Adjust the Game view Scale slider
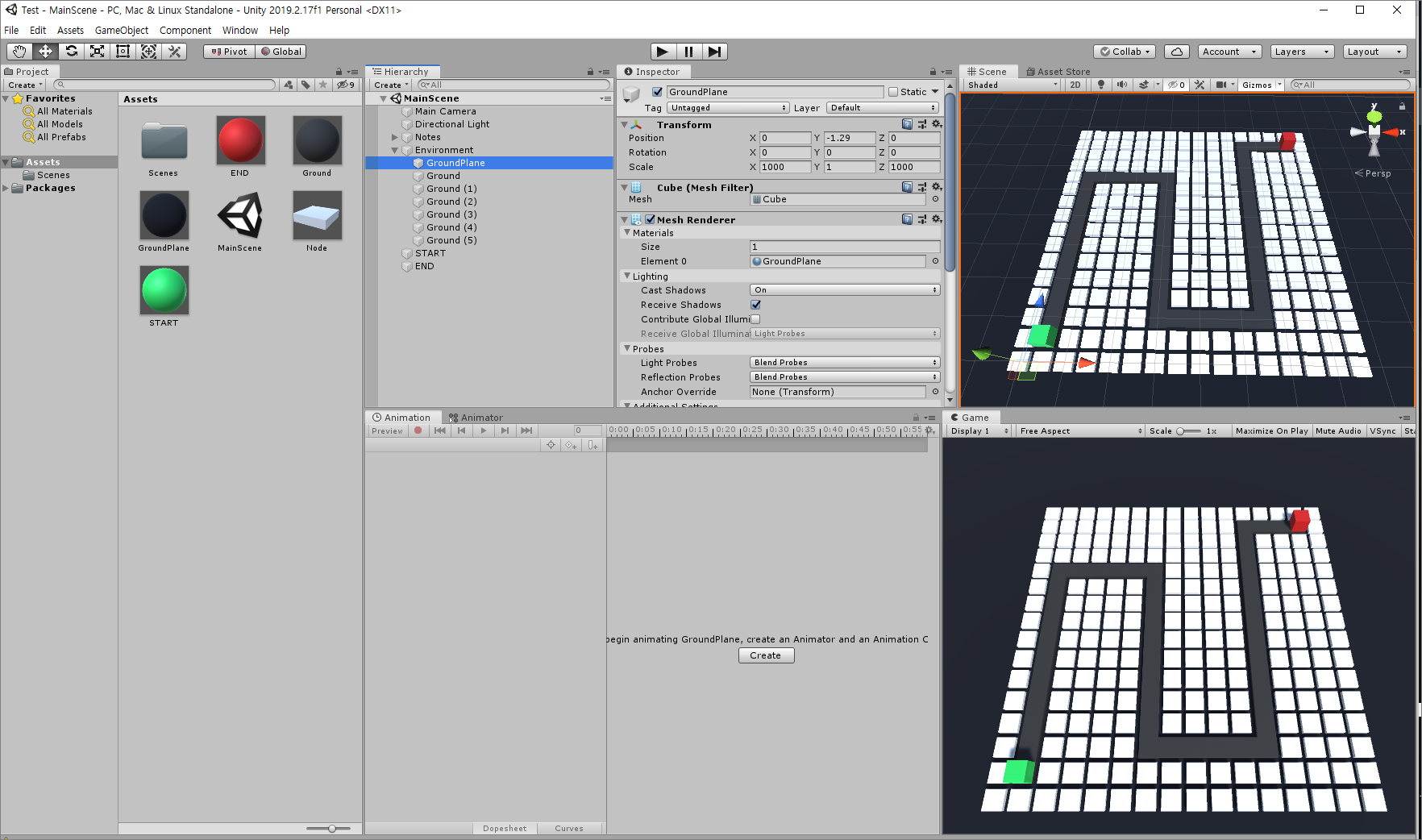The width and height of the screenshot is (1422, 840). 1188,431
